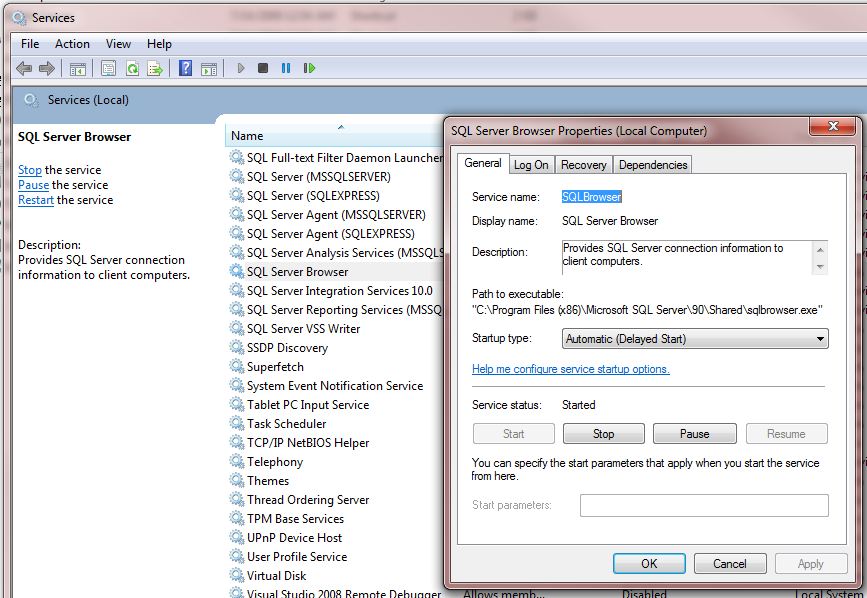Image resolution: width=867 pixels, height=598 pixels.
Task: Click the Pause Service toolbar icon
Action: tap(286, 68)
